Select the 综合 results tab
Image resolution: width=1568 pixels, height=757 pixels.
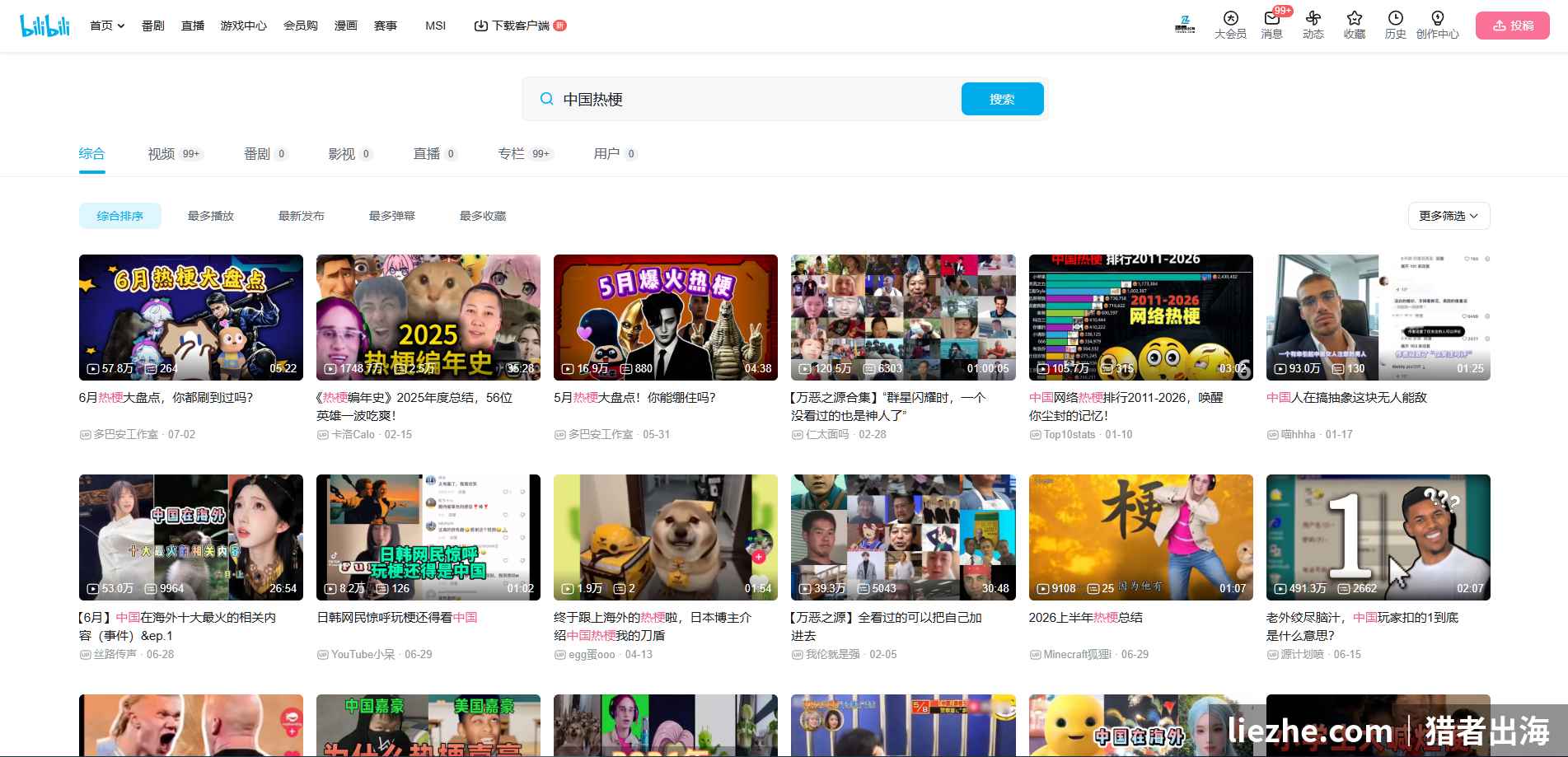91,154
